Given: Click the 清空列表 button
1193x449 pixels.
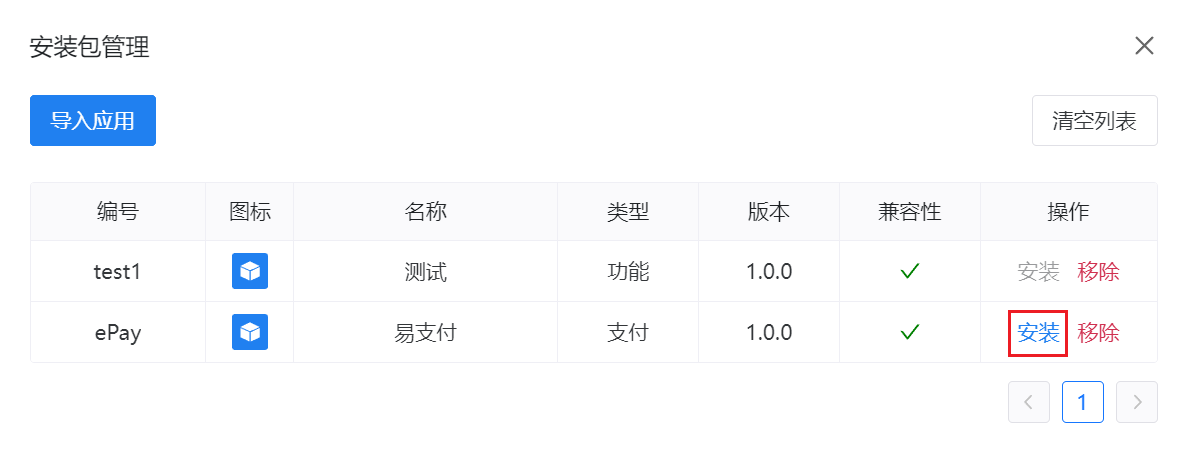Looking at the screenshot, I should (x=1094, y=121).
